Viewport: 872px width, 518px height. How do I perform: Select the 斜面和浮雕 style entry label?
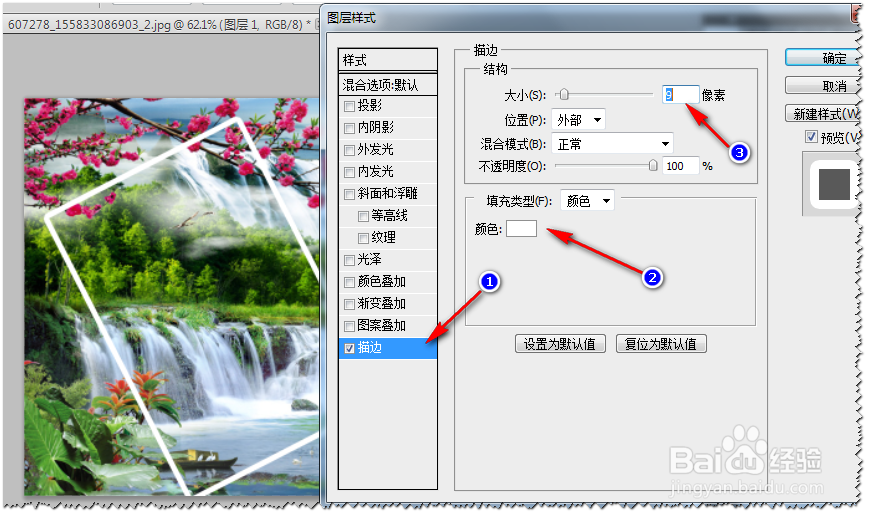pyautogui.click(x=388, y=194)
